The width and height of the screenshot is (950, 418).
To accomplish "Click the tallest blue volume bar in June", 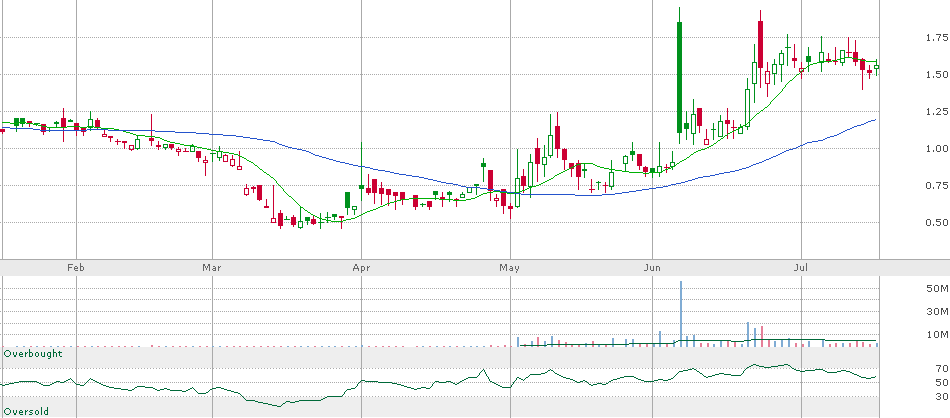I will (x=680, y=314).
